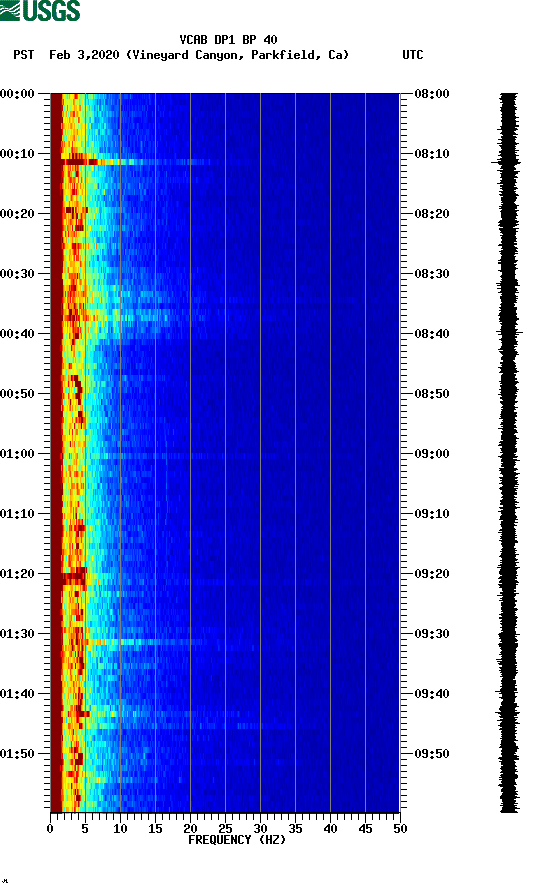Click the '15' frequency axis label
552x892 pixels.
pyautogui.click(x=155, y=829)
